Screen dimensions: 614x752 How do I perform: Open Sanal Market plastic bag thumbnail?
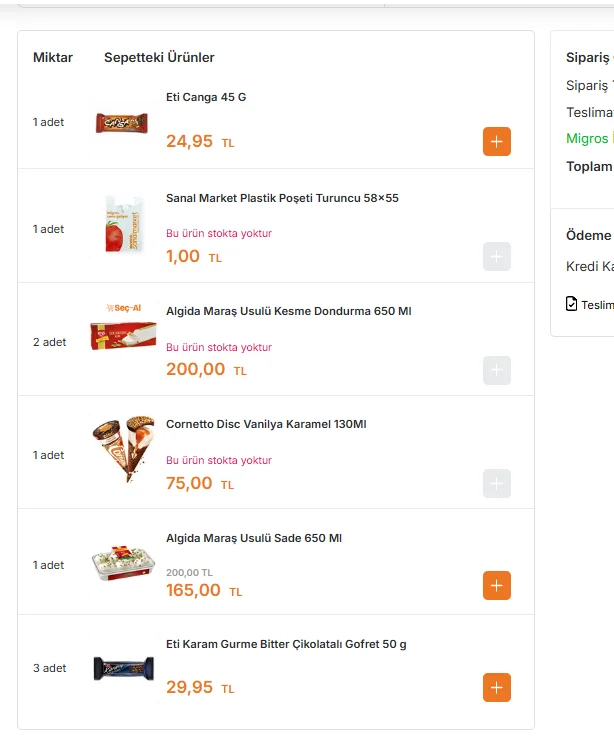click(122, 224)
